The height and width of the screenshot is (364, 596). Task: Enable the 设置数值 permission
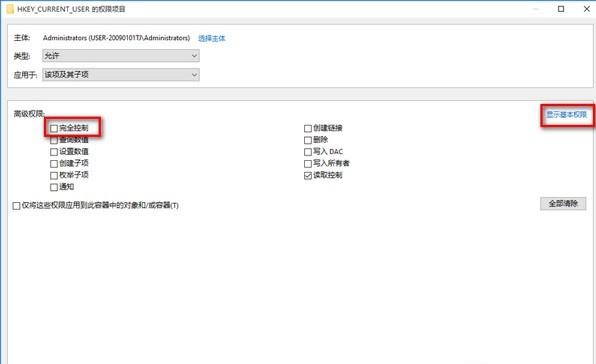tap(54, 152)
